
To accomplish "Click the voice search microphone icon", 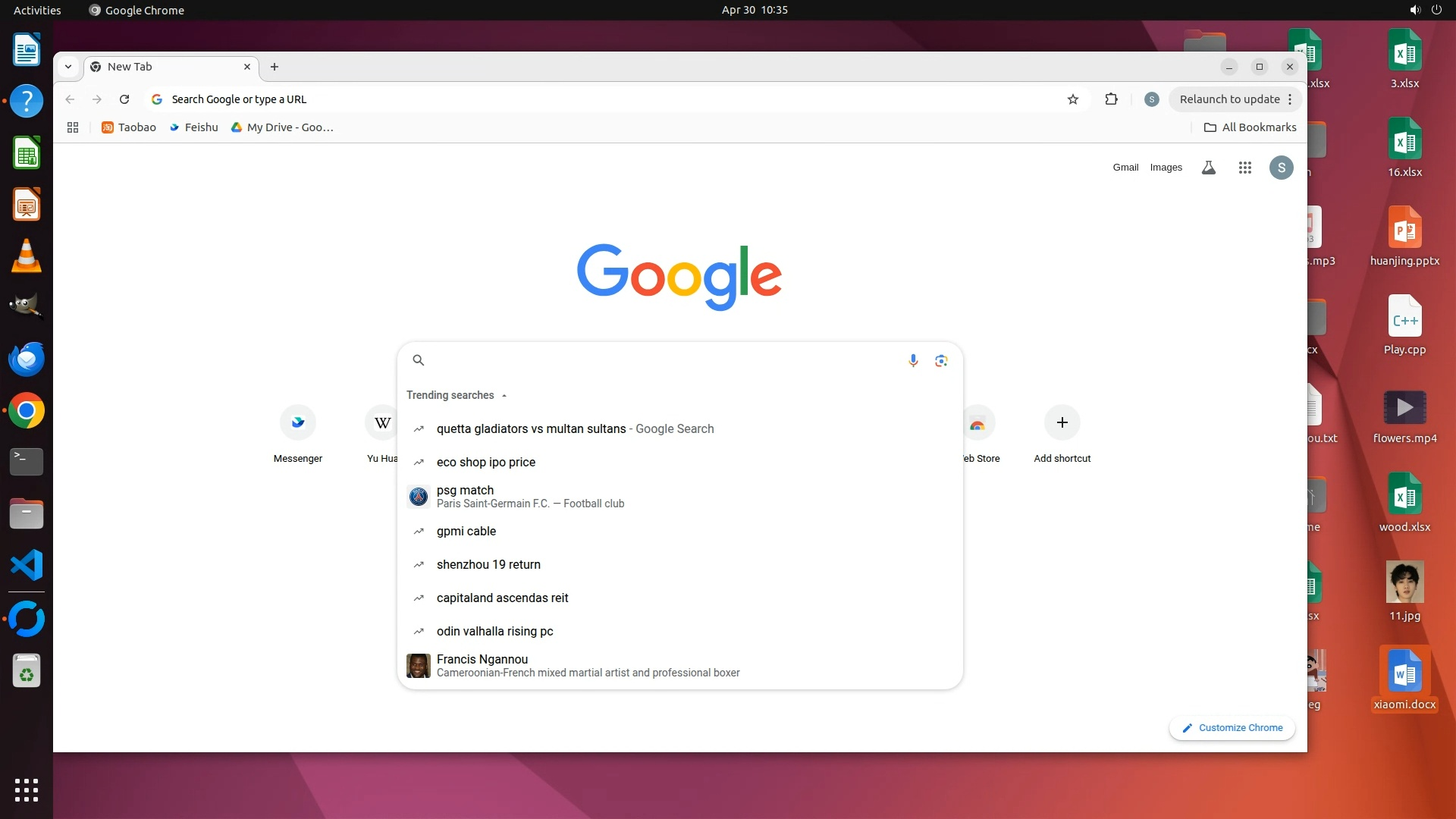I will point(913,360).
